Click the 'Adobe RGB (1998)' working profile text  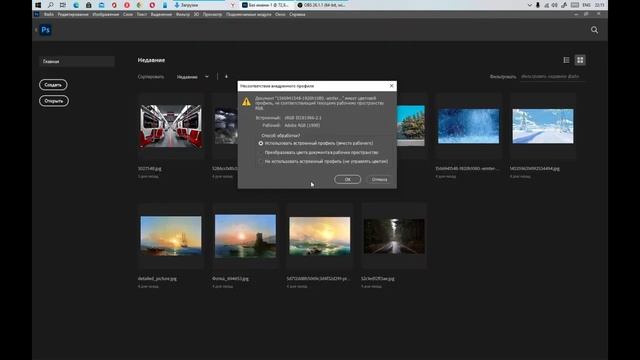pyautogui.click(x=302, y=125)
